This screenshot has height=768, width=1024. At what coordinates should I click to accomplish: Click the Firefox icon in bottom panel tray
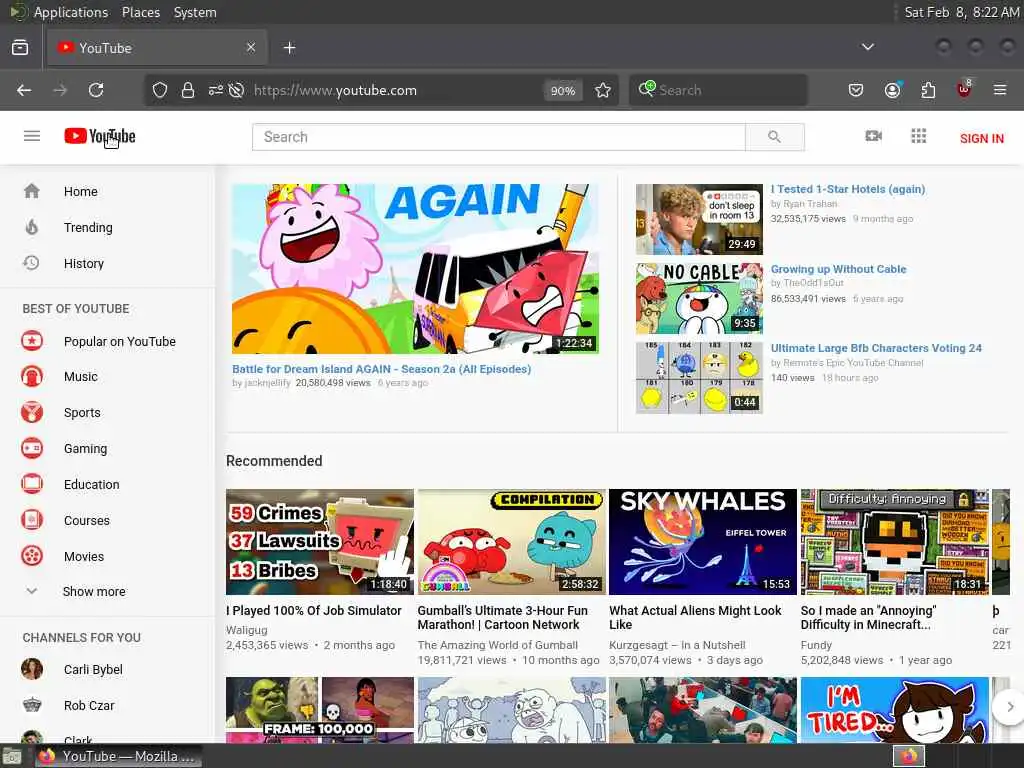tap(909, 756)
